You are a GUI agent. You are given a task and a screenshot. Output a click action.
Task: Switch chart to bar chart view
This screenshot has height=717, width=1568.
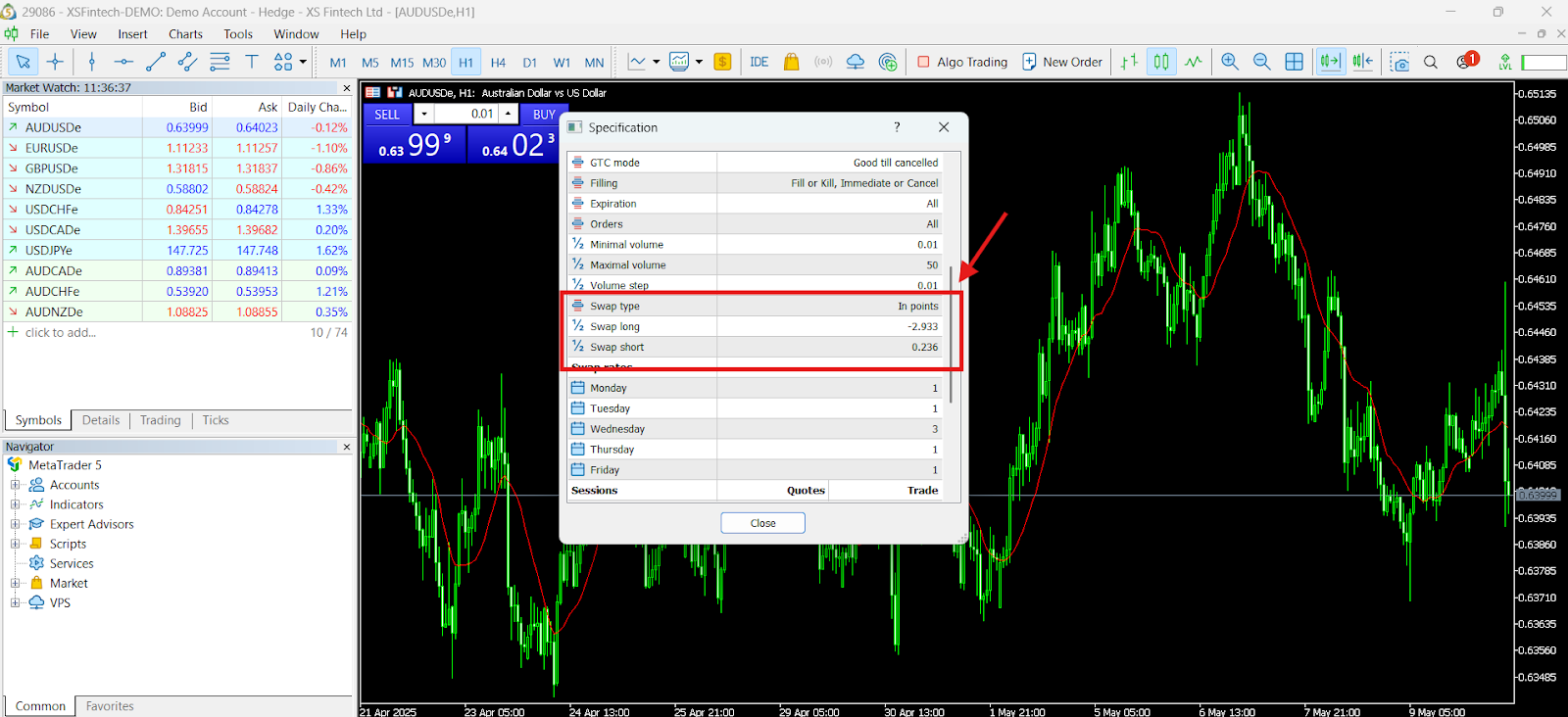[x=1129, y=62]
